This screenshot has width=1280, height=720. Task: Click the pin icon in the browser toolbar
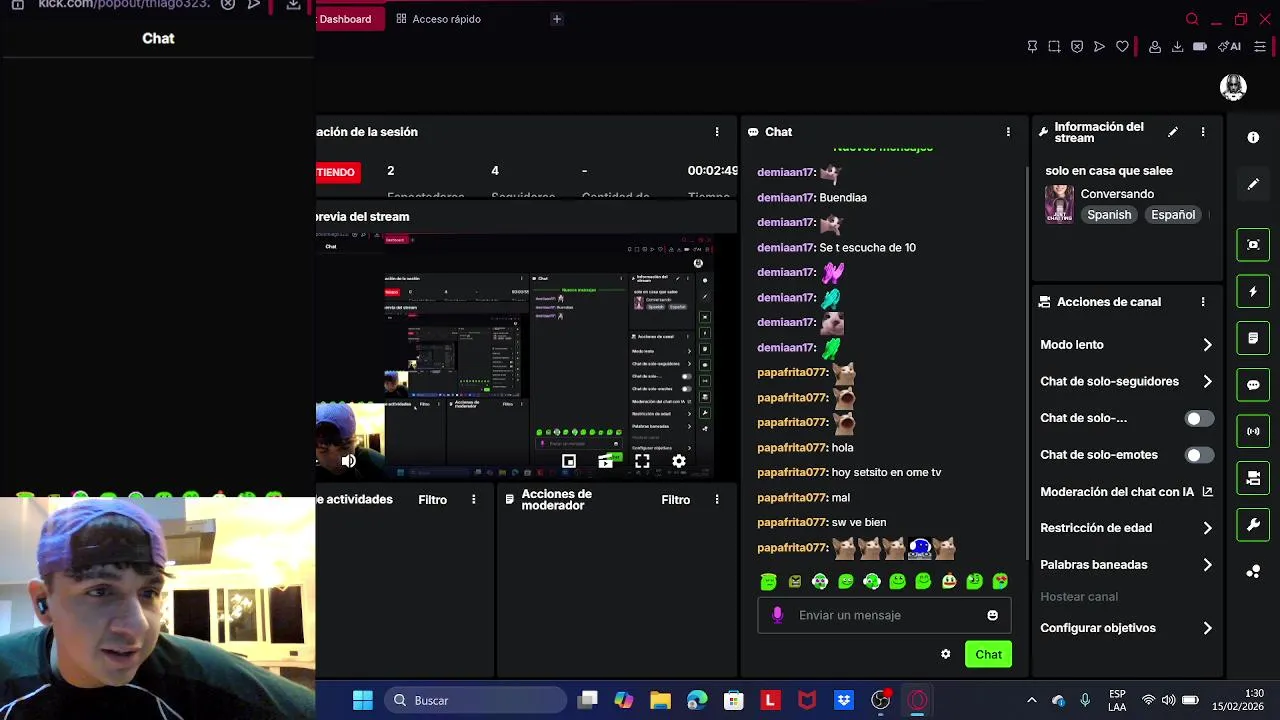[x=1032, y=47]
